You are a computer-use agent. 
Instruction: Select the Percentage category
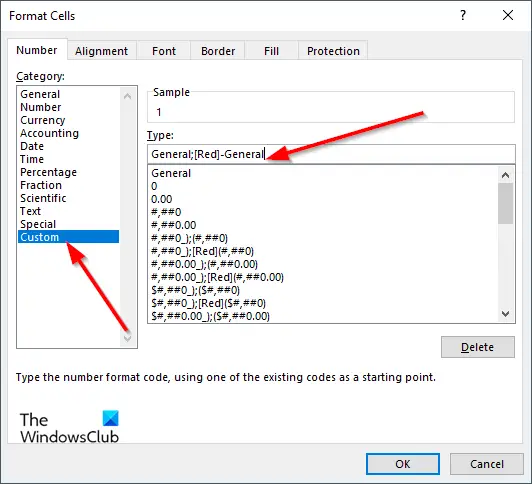48,172
